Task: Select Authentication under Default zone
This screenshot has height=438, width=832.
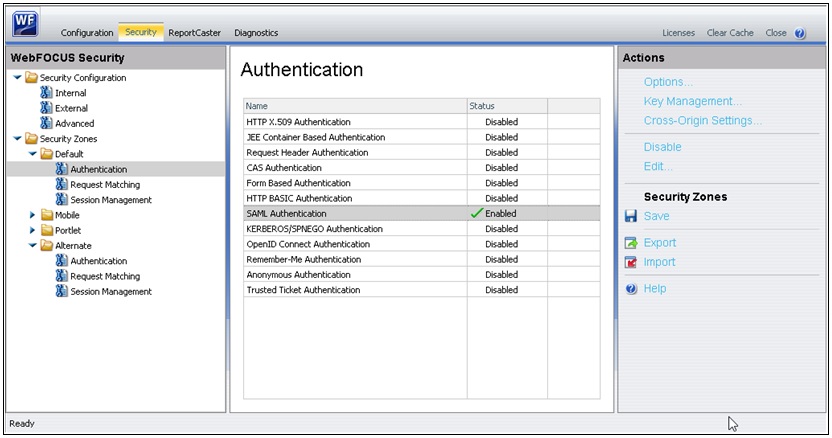Action: (x=99, y=169)
